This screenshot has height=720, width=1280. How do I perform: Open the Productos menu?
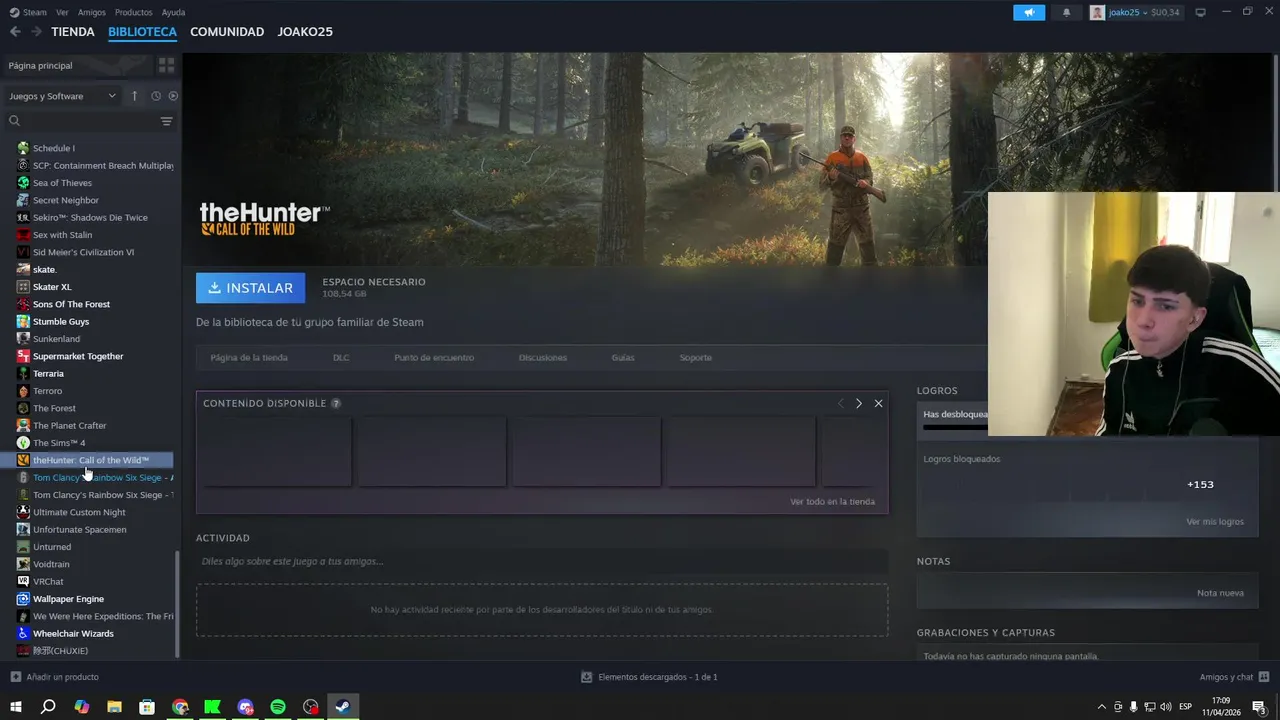(x=133, y=12)
